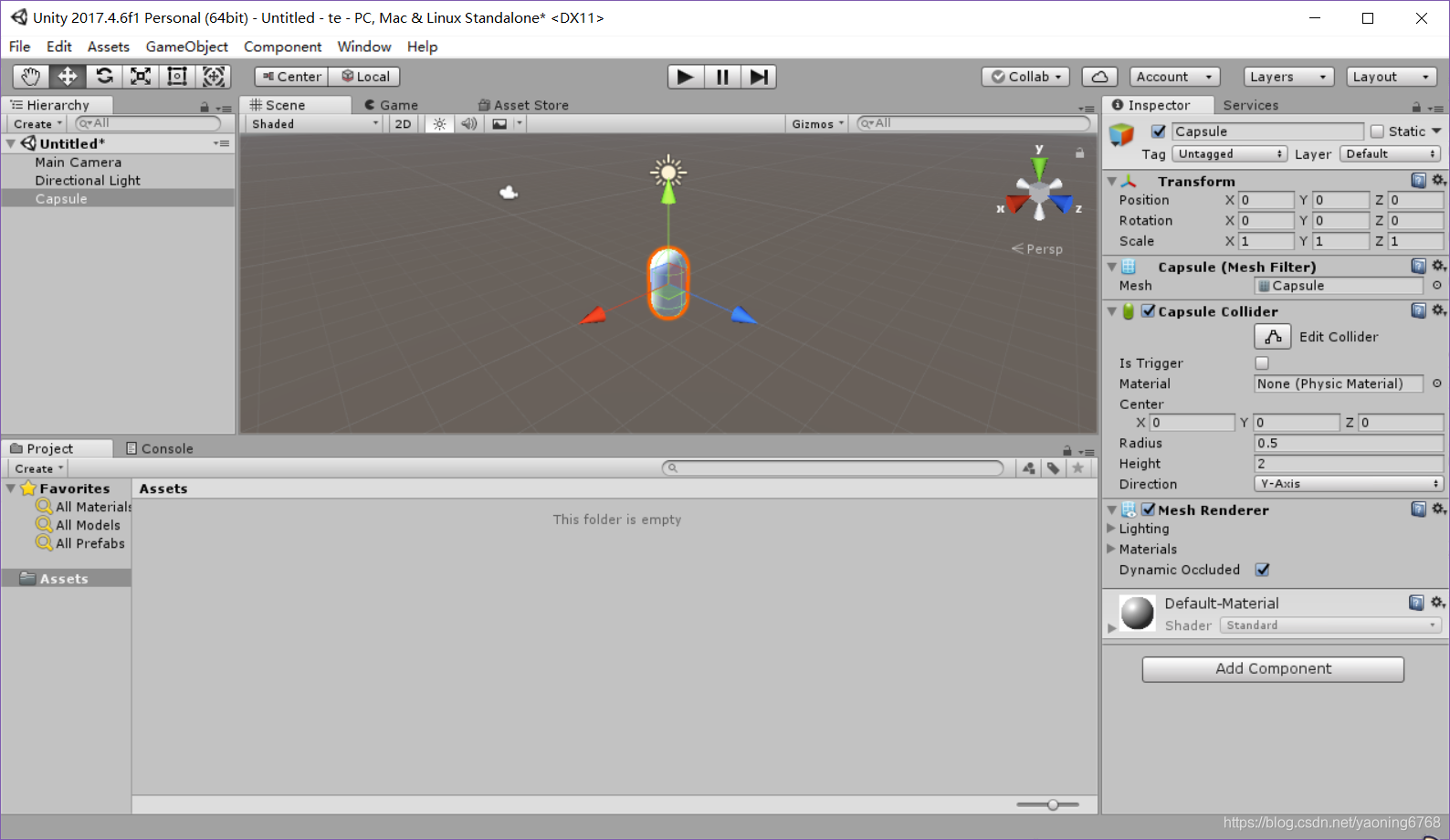Screen dimensions: 1450x840
Task: Toggle scene lighting sun icon
Action: 439,124
